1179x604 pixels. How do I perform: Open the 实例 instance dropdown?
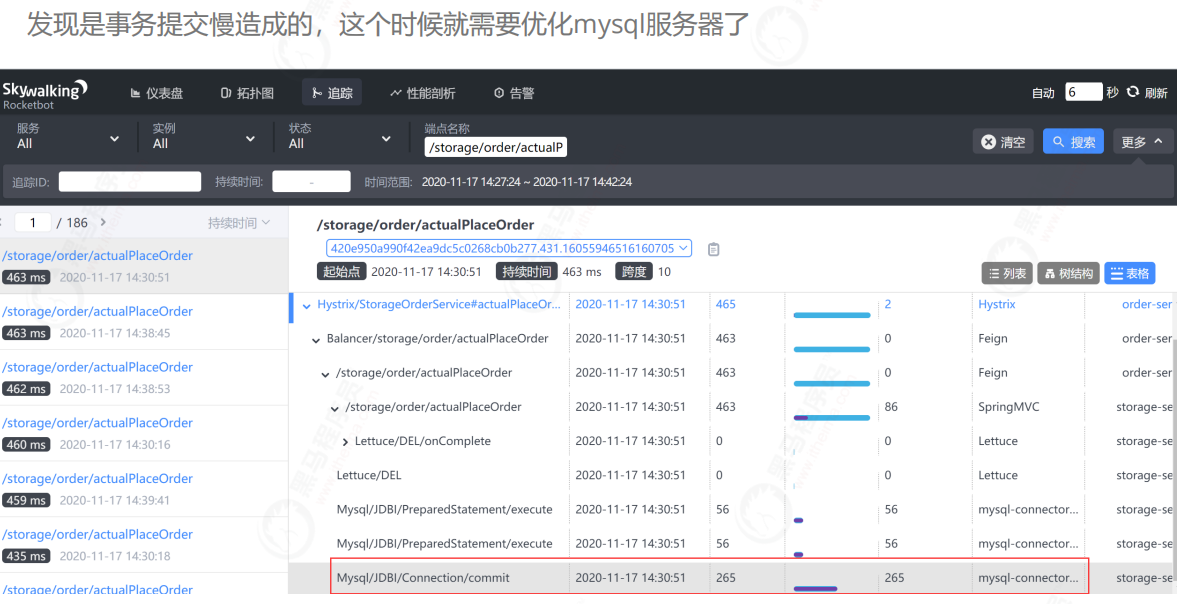[203, 137]
